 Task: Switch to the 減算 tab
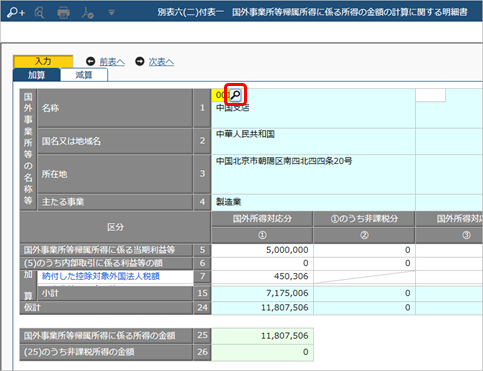tap(84, 75)
